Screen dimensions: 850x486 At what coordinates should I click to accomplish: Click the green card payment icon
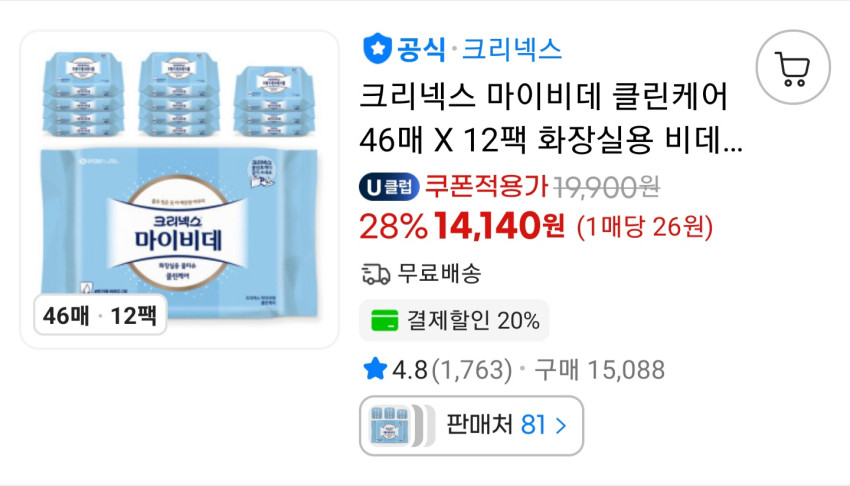[384, 320]
